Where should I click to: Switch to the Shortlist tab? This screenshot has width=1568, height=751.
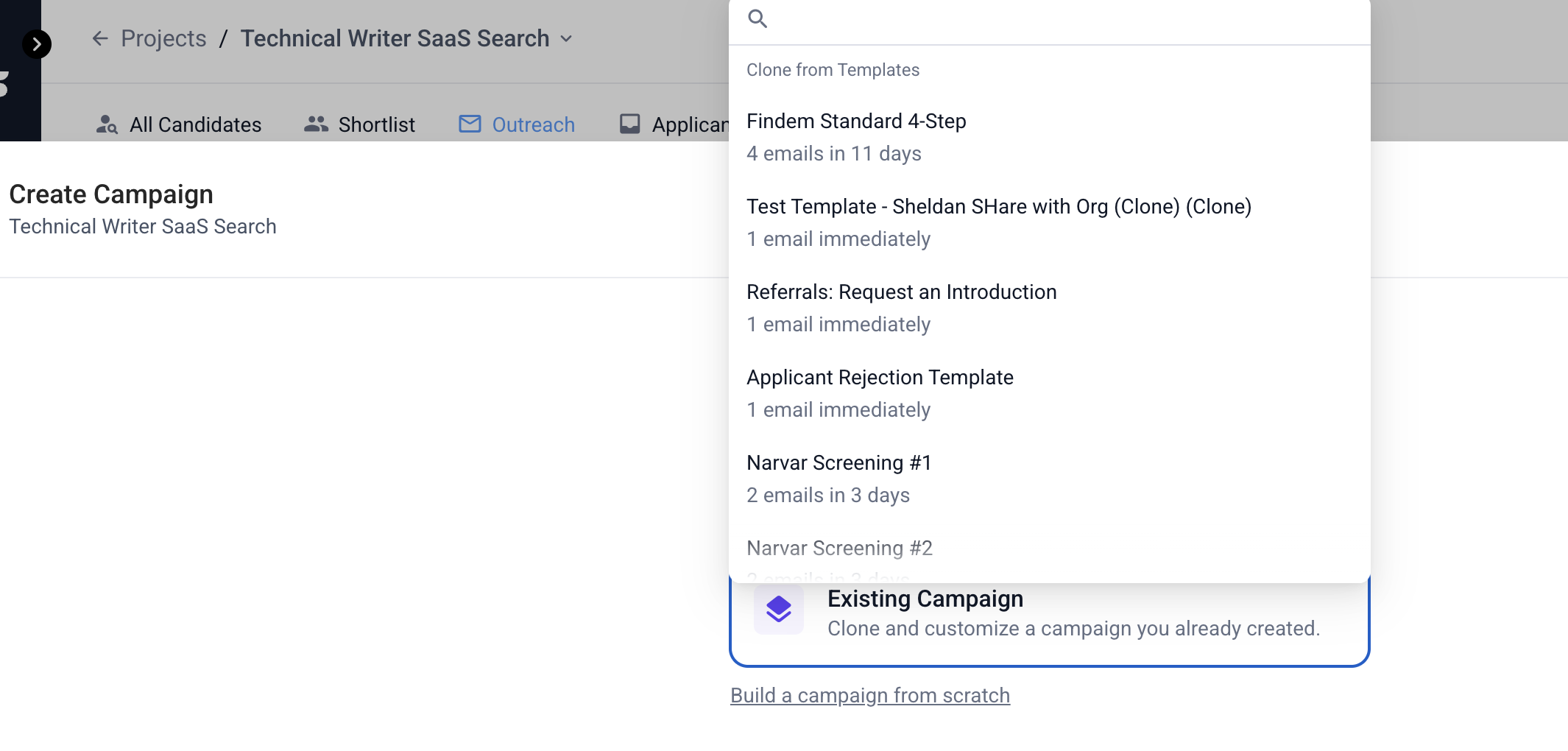pyautogui.click(x=360, y=124)
